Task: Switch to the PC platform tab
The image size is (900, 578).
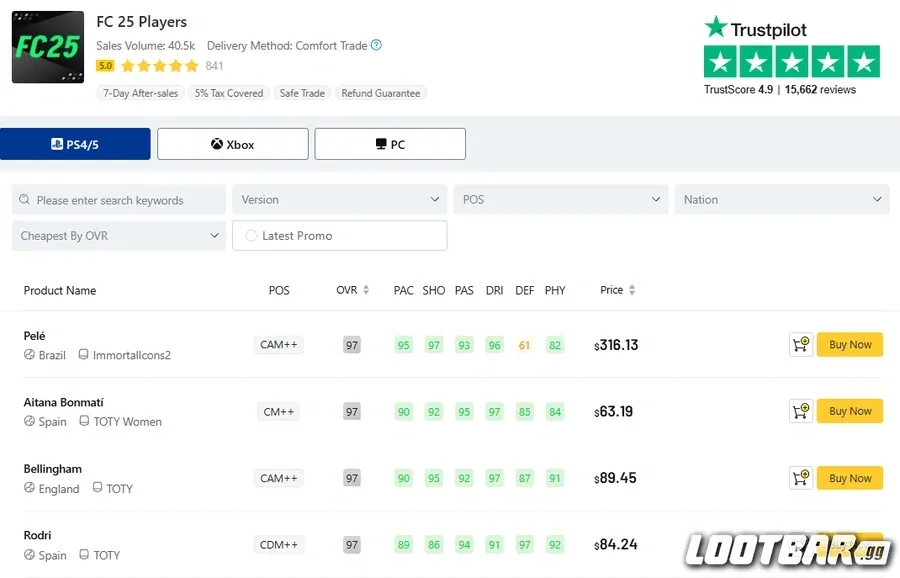Action: [390, 144]
